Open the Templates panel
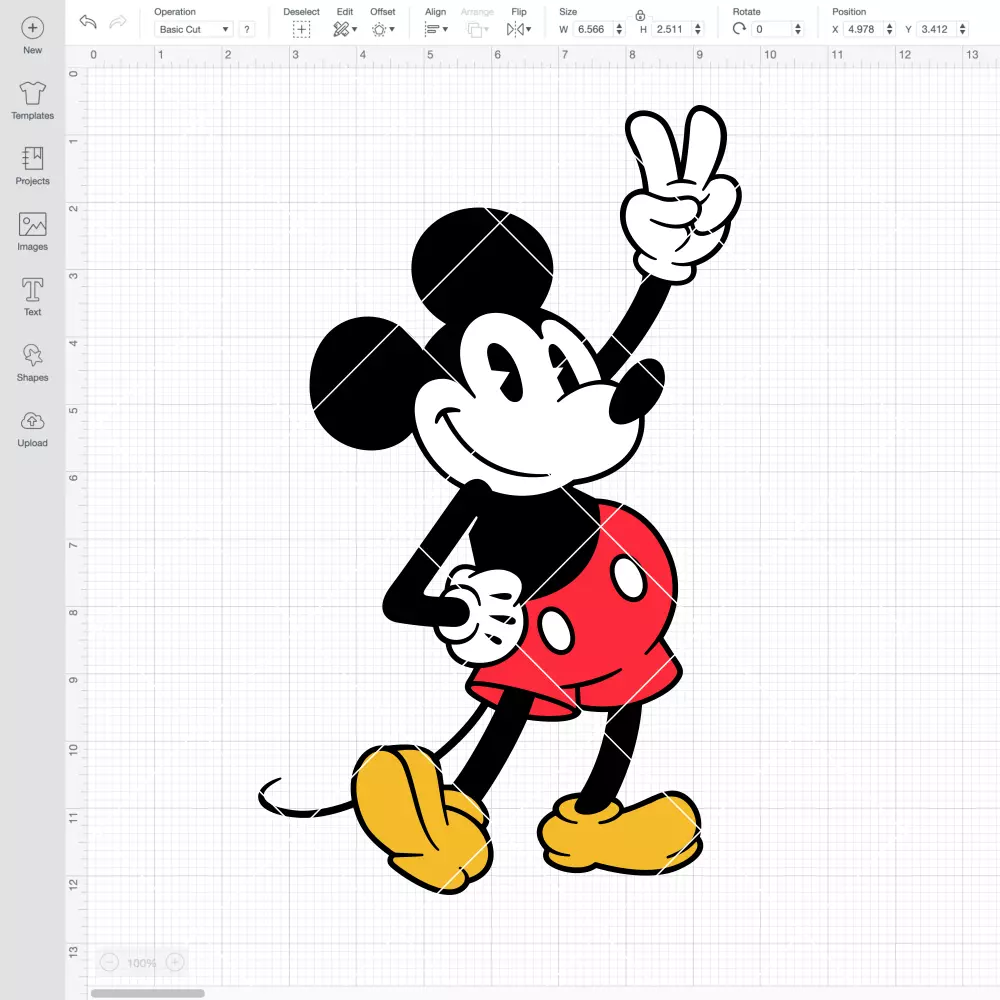Viewport: 1000px width, 1000px height. coord(33,101)
